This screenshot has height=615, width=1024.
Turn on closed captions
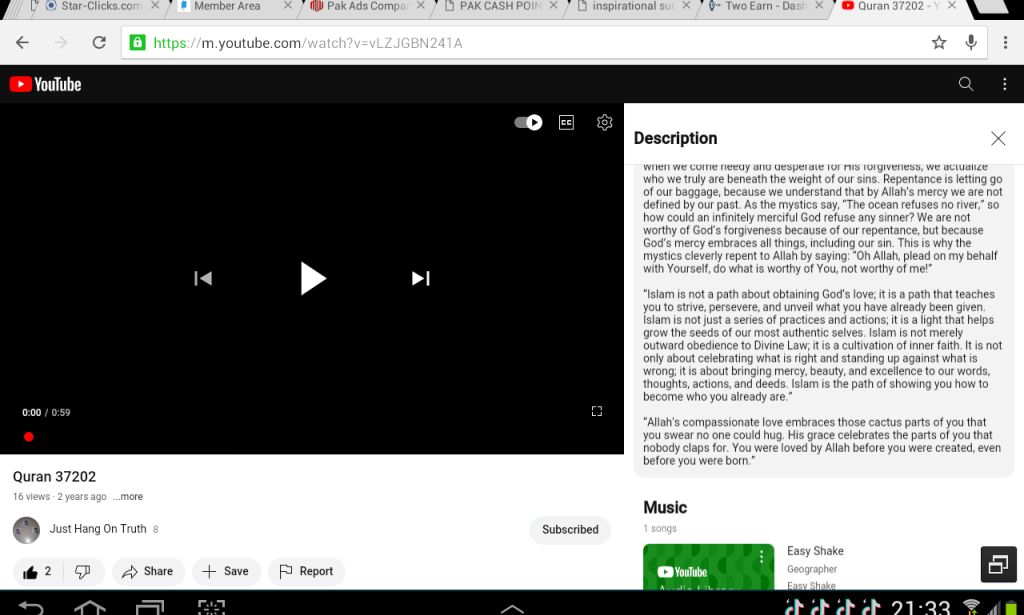point(566,122)
